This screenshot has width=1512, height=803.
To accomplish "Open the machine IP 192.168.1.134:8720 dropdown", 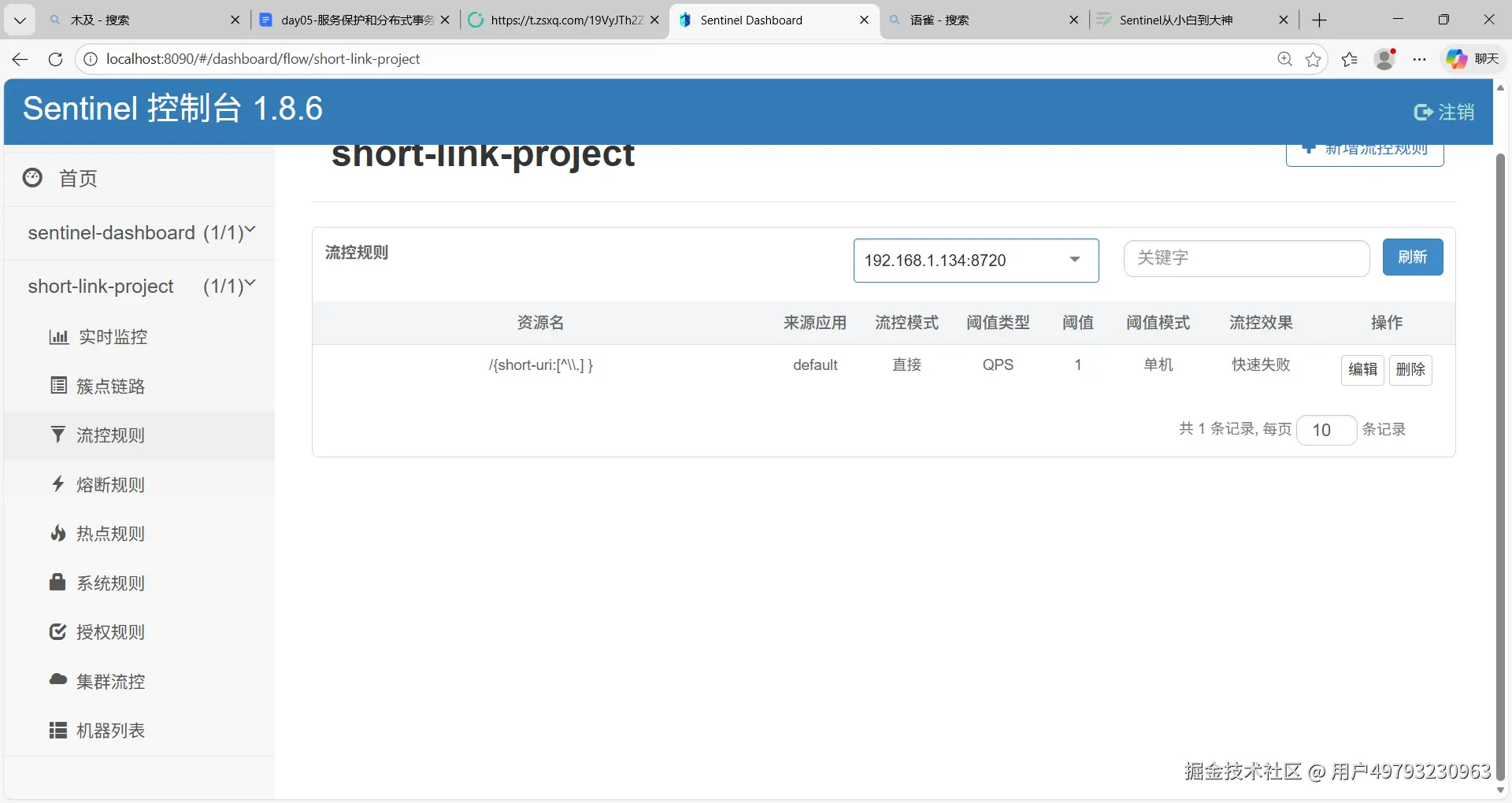I will click(x=976, y=261).
